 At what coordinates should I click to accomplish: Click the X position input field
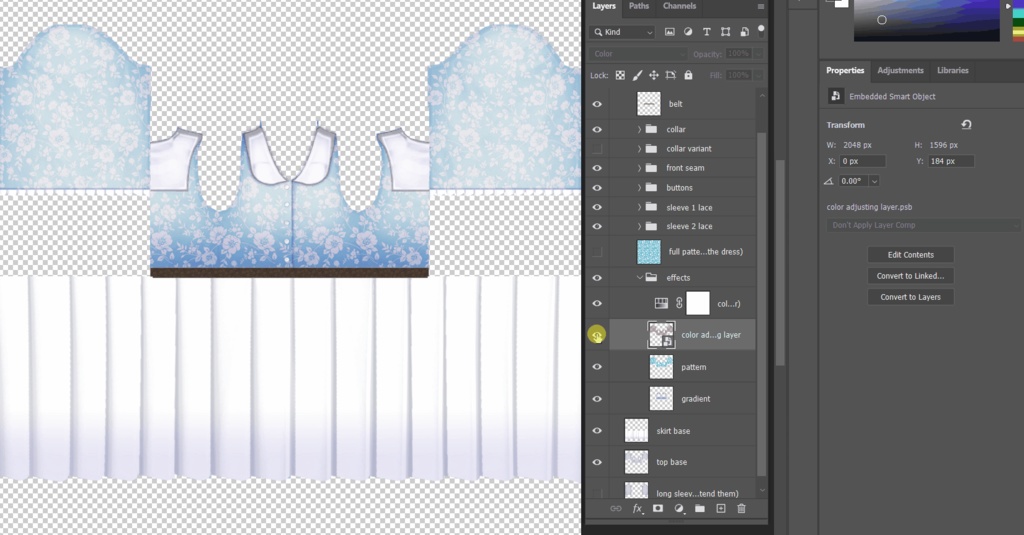click(862, 161)
